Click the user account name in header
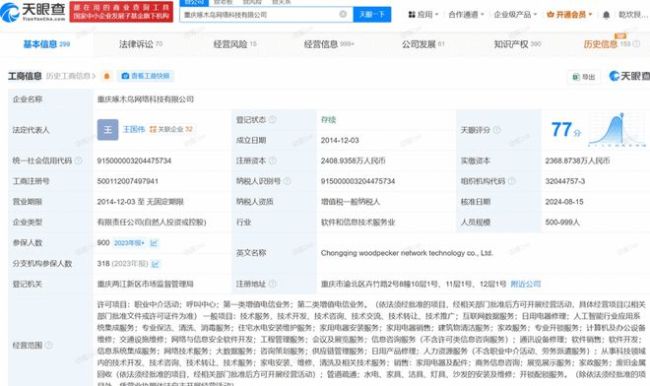 tap(633, 15)
